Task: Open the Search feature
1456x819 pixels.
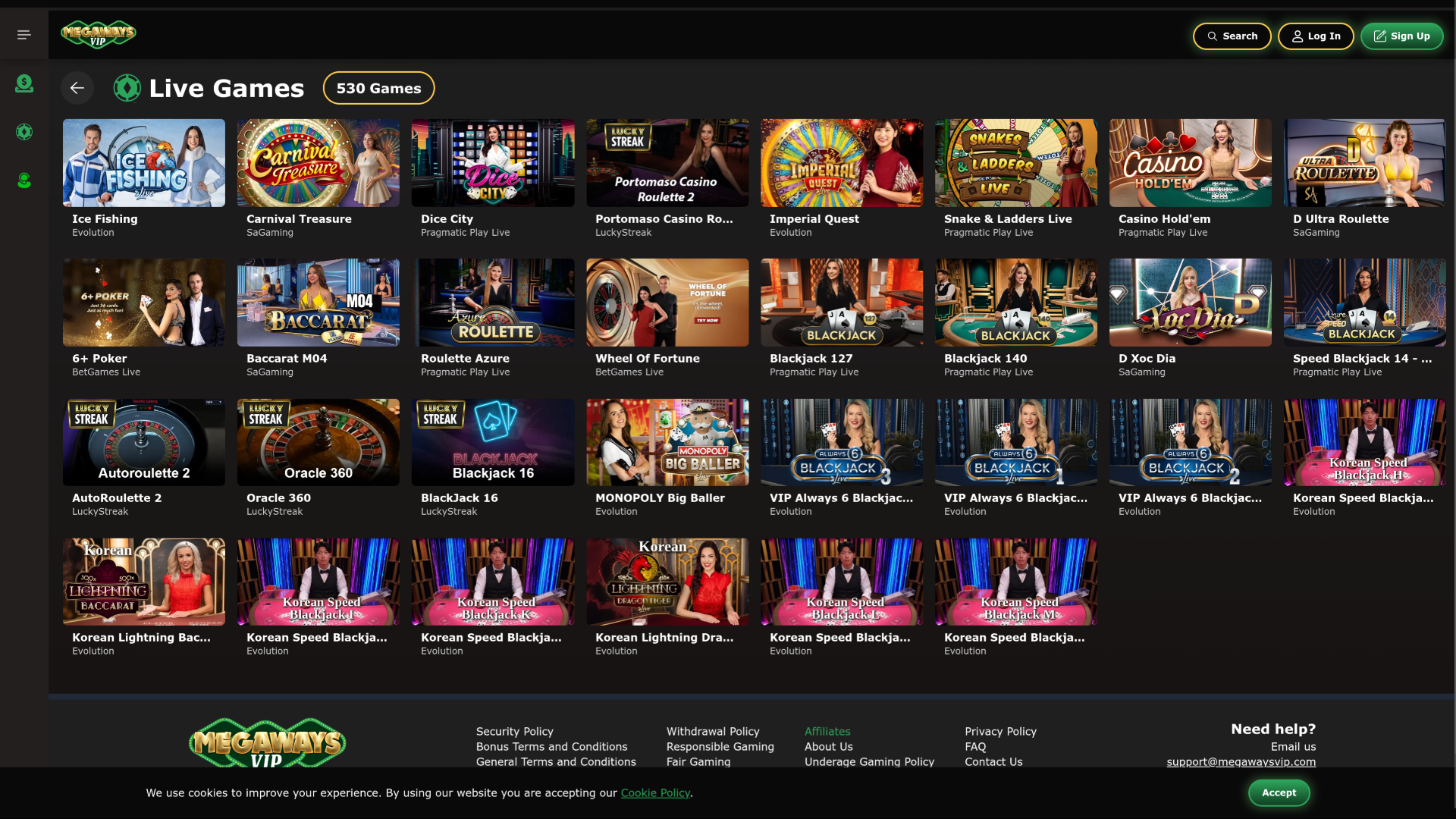Action: (1231, 36)
